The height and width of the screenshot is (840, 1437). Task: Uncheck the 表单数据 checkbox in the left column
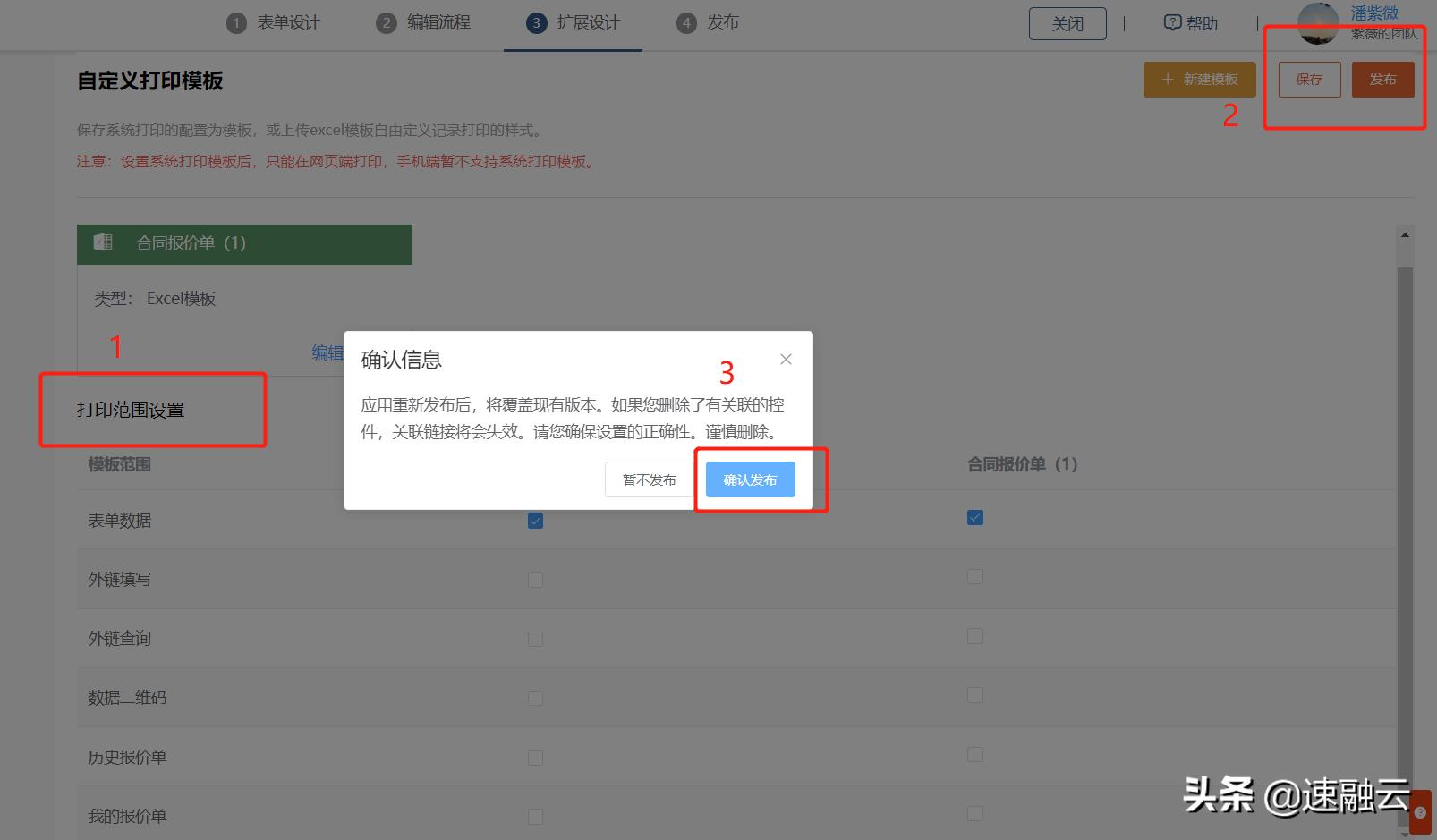pyautogui.click(x=535, y=519)
